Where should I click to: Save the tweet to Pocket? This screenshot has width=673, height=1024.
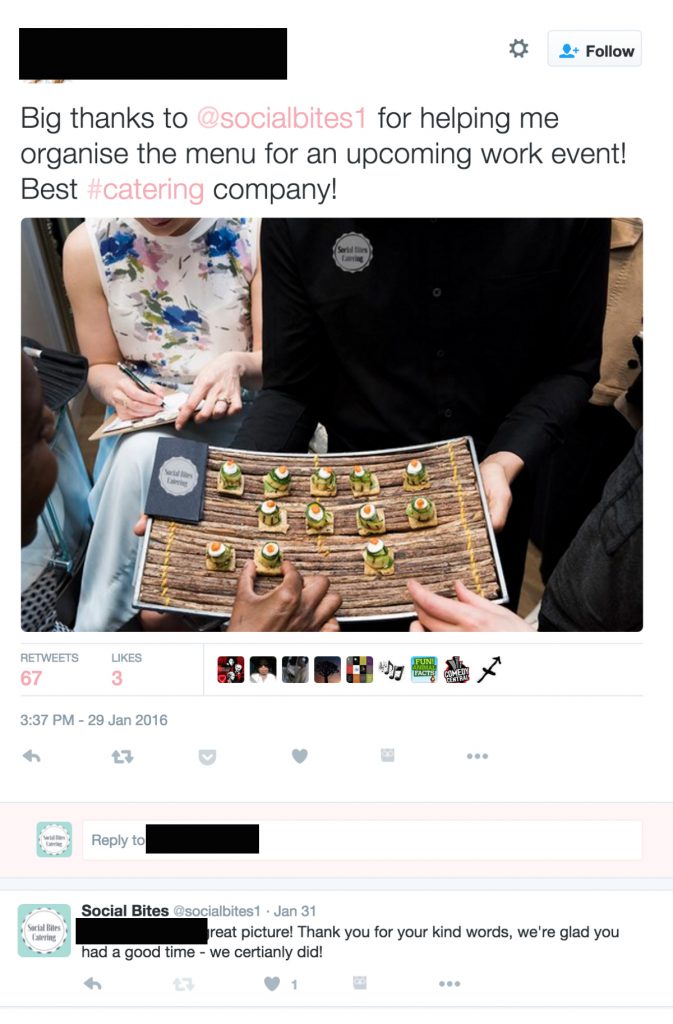(x=207, y=757)
